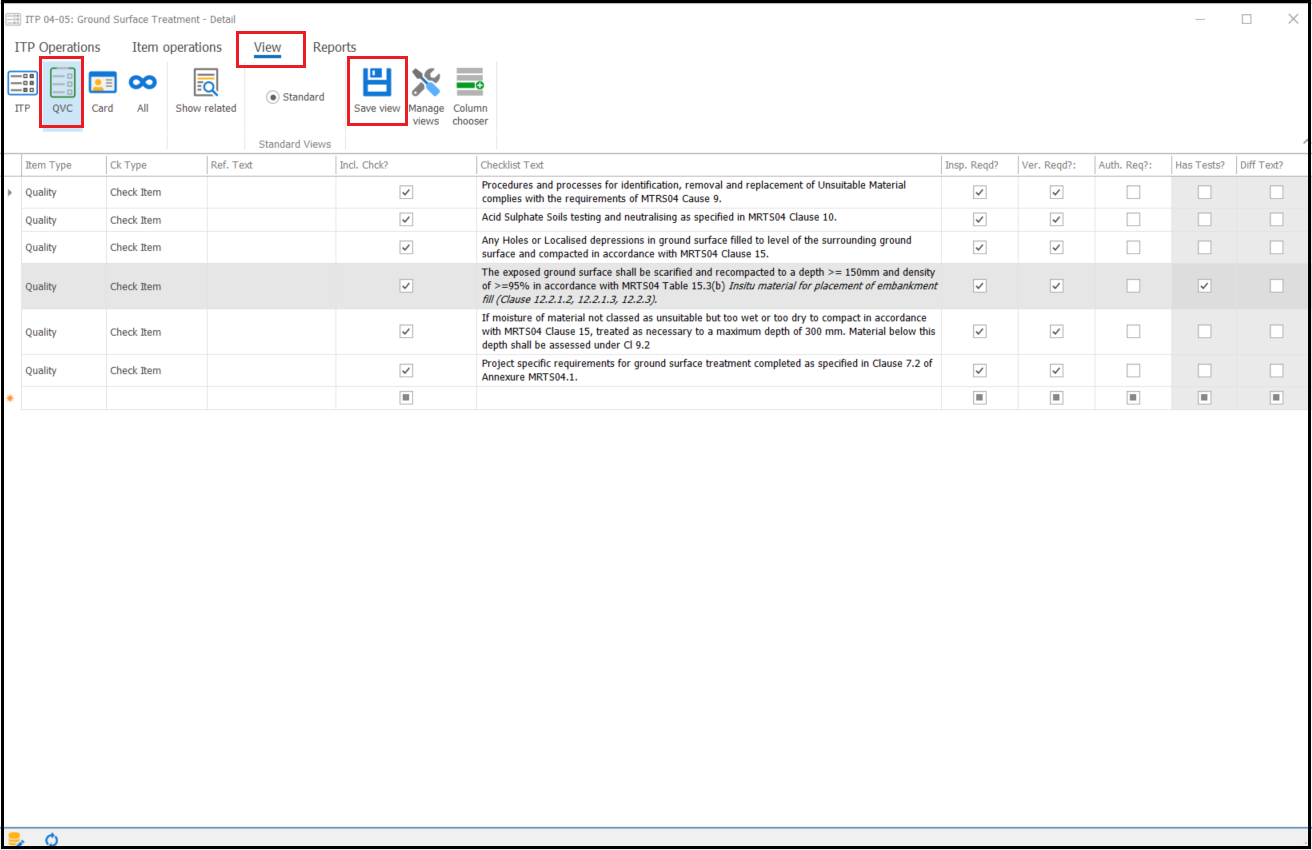Image resolution: width=1312 pixels, height=850 pixels.
Task: Enable Auth. Req for Unsuitable Material row
Action: tap(1133, 192)
